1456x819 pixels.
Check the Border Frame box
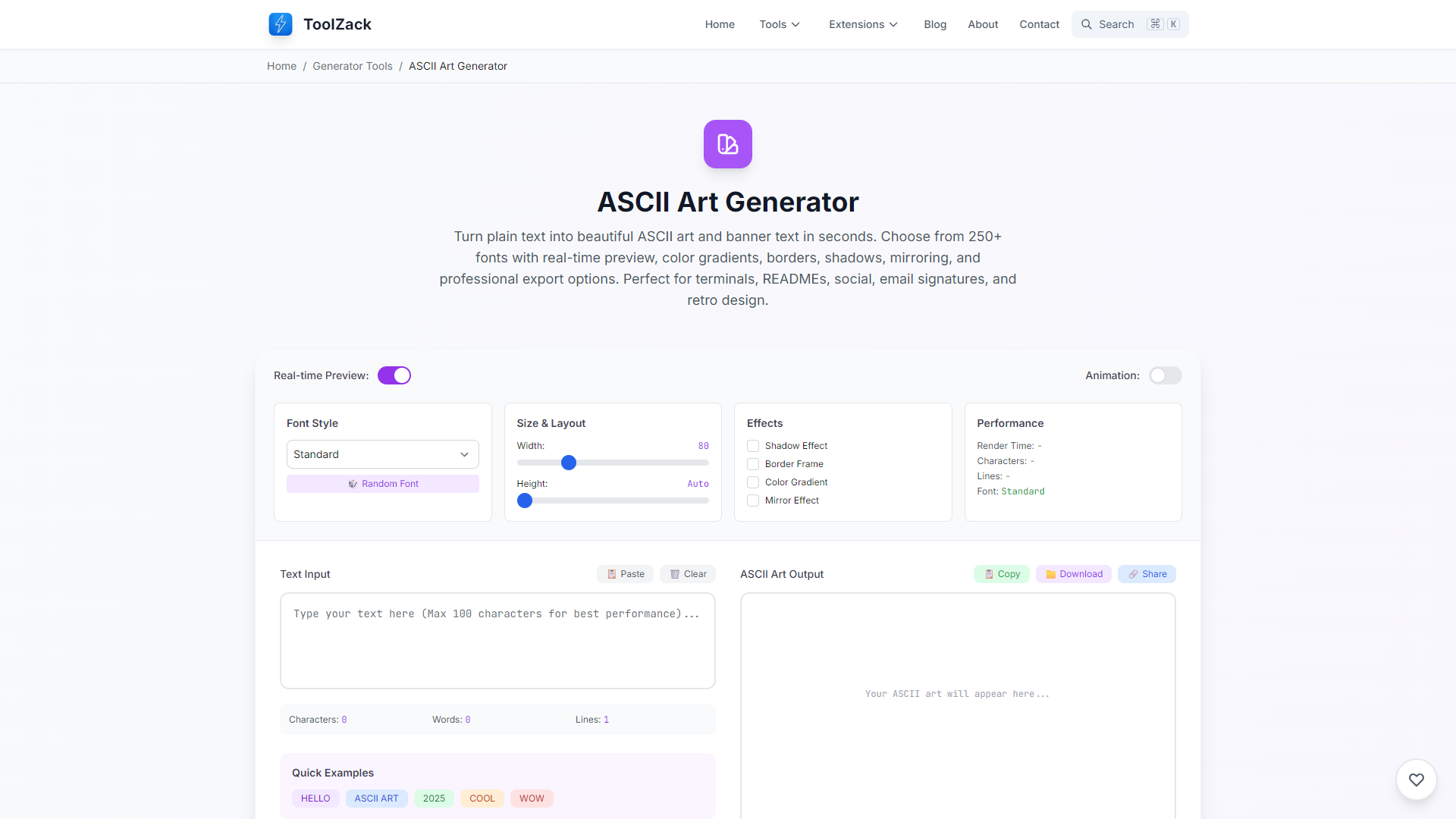pyautogui.click(x=753, y=464)
